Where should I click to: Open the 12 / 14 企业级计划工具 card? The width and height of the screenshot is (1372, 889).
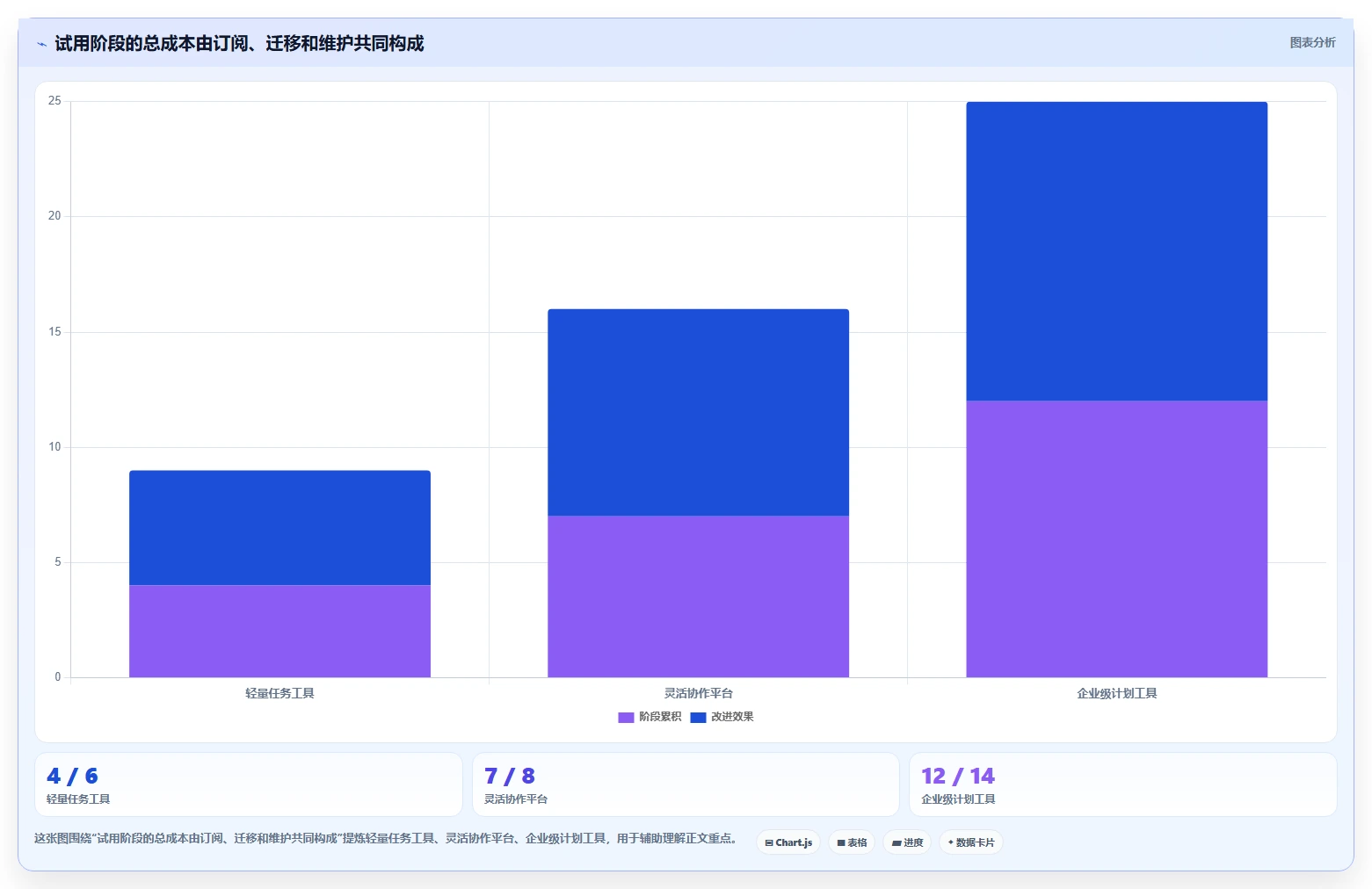[1123, 784]
